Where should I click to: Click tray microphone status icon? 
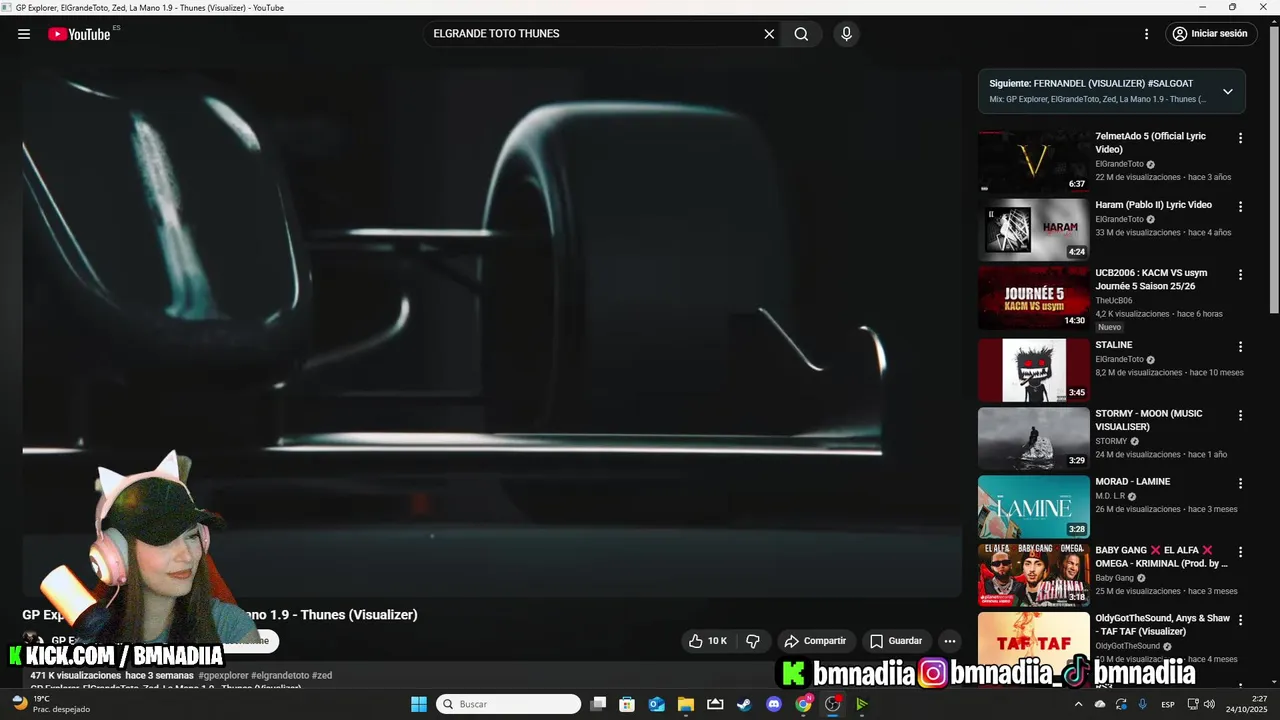click(x=1142, y=704)
